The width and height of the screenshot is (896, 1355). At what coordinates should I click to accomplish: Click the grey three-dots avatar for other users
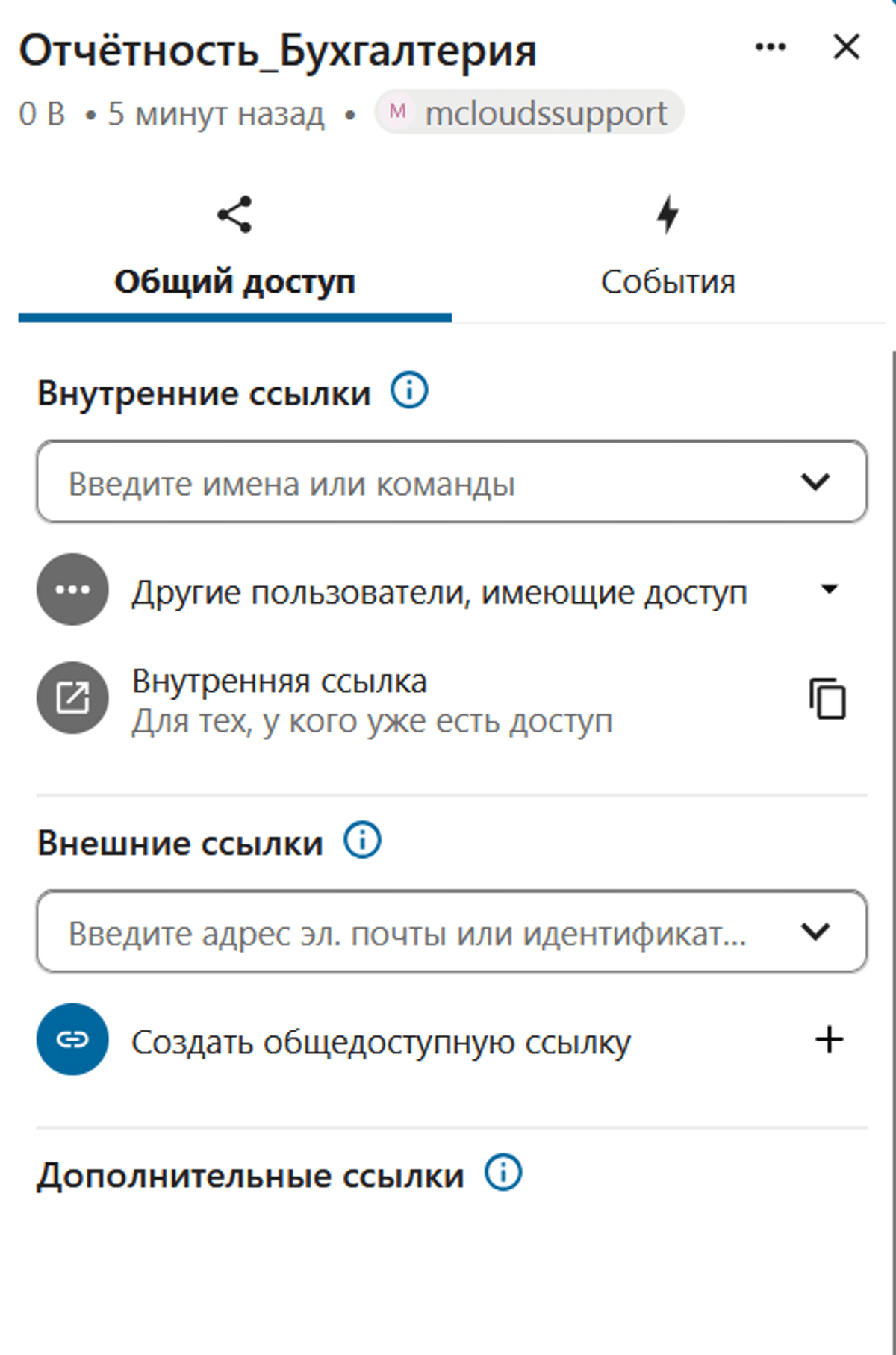72,590
